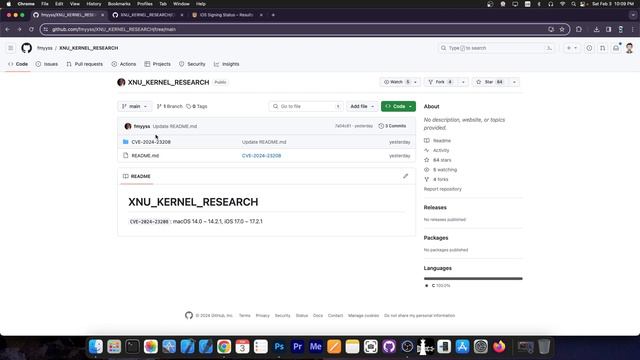Select the Security tab

click(192, 64)
